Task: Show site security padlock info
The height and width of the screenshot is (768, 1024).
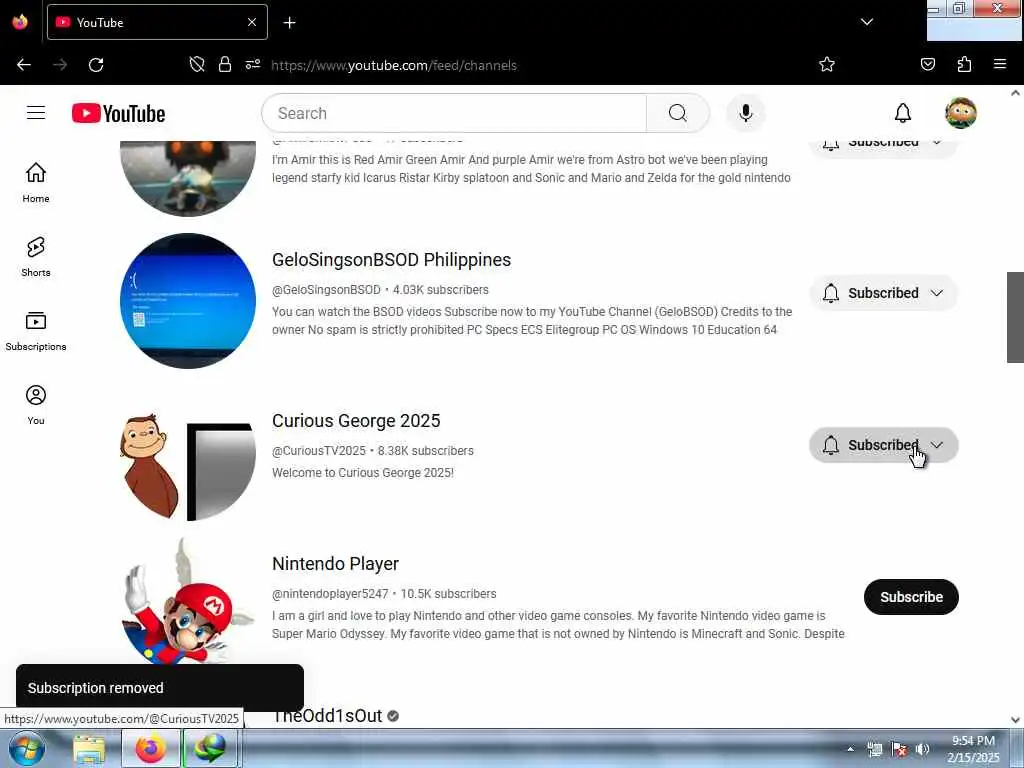Action: [x=225, y=65]
